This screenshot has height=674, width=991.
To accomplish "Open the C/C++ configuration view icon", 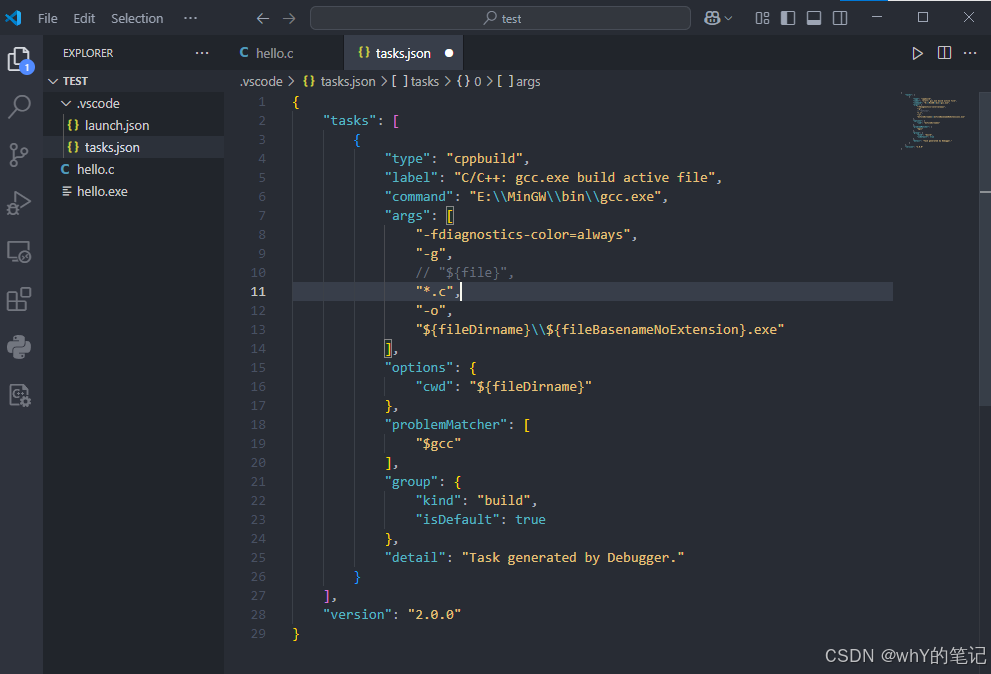I will (20, 396).
